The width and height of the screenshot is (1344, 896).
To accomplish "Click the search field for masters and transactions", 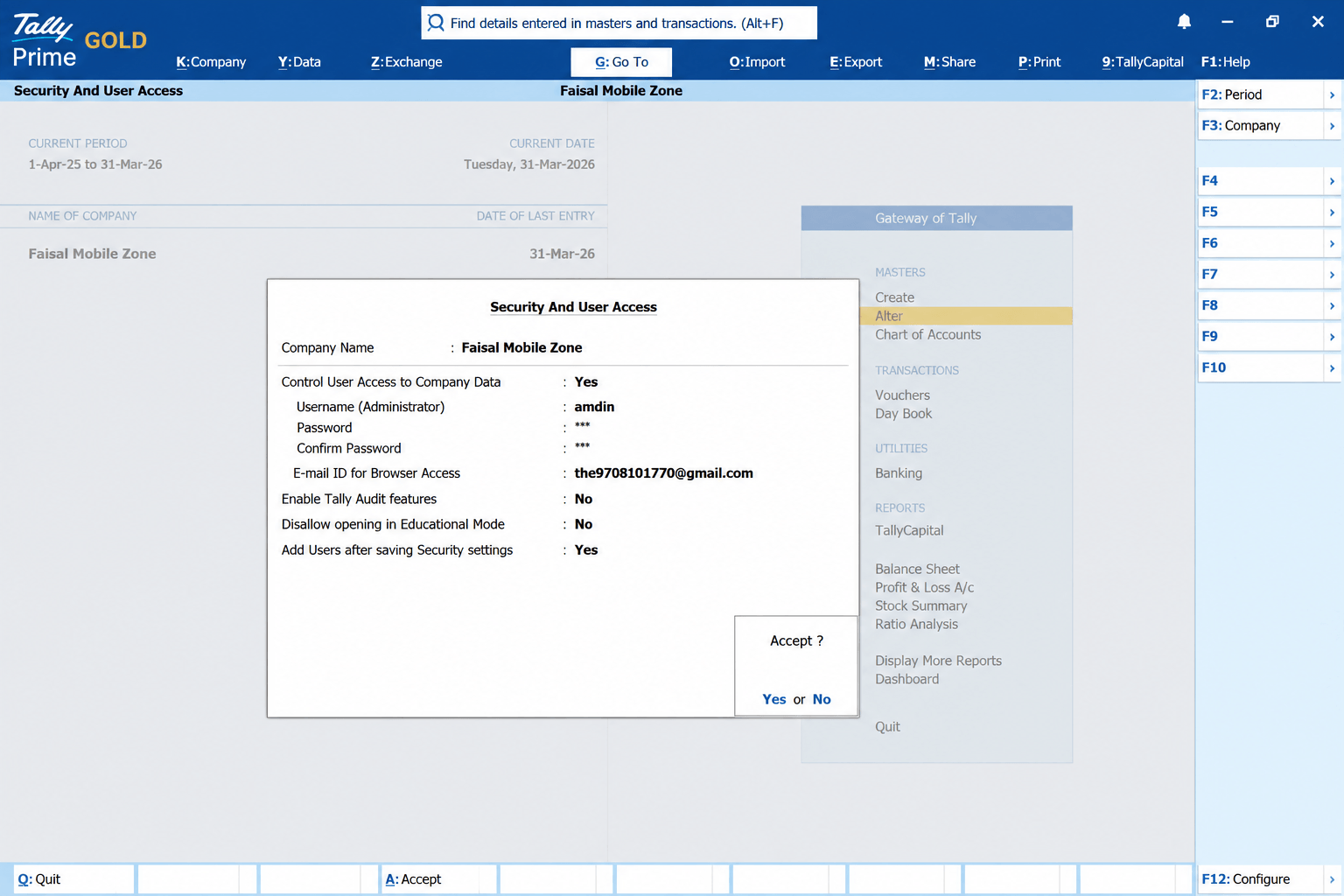I will pyautogui.click(x=619, y=23).
